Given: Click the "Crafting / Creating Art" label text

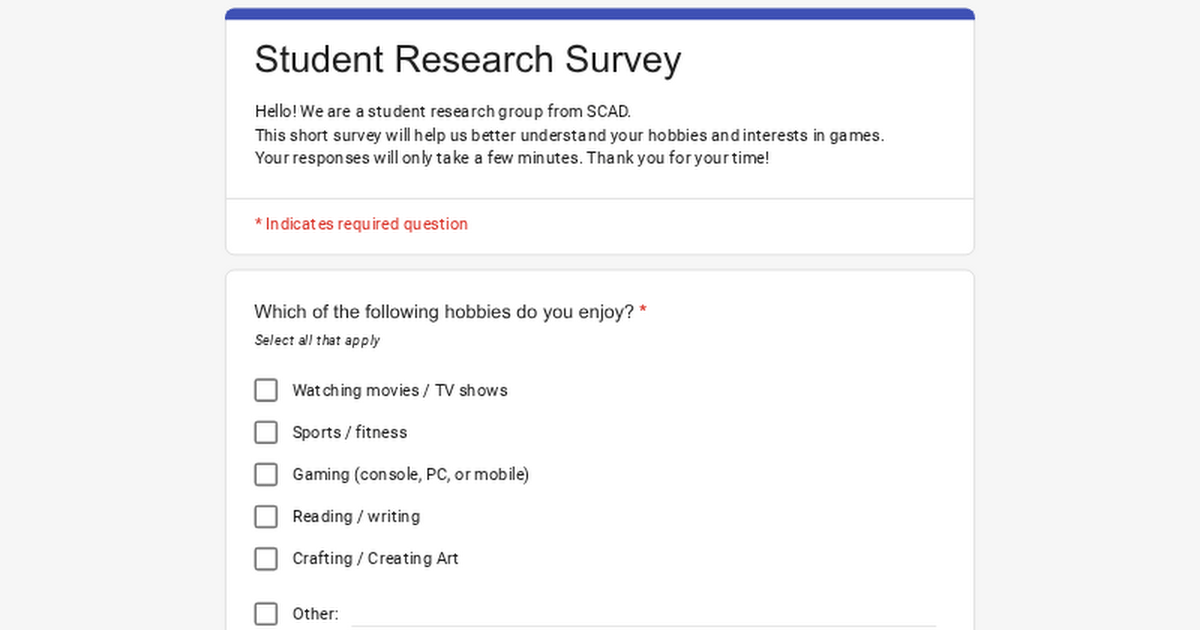Looking at the screenshot, I should [x=375, y=558].
